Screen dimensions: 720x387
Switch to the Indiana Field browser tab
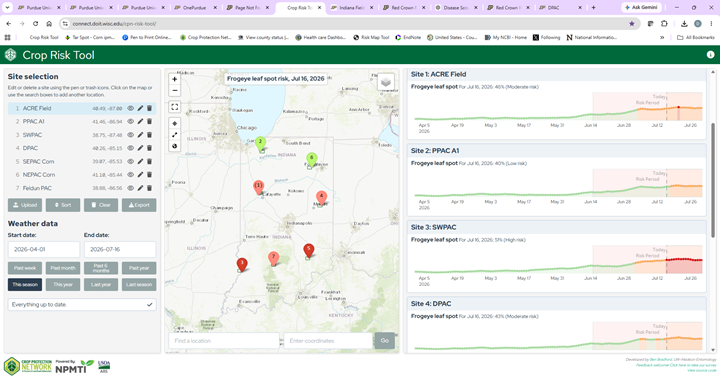tap(351, 8)
